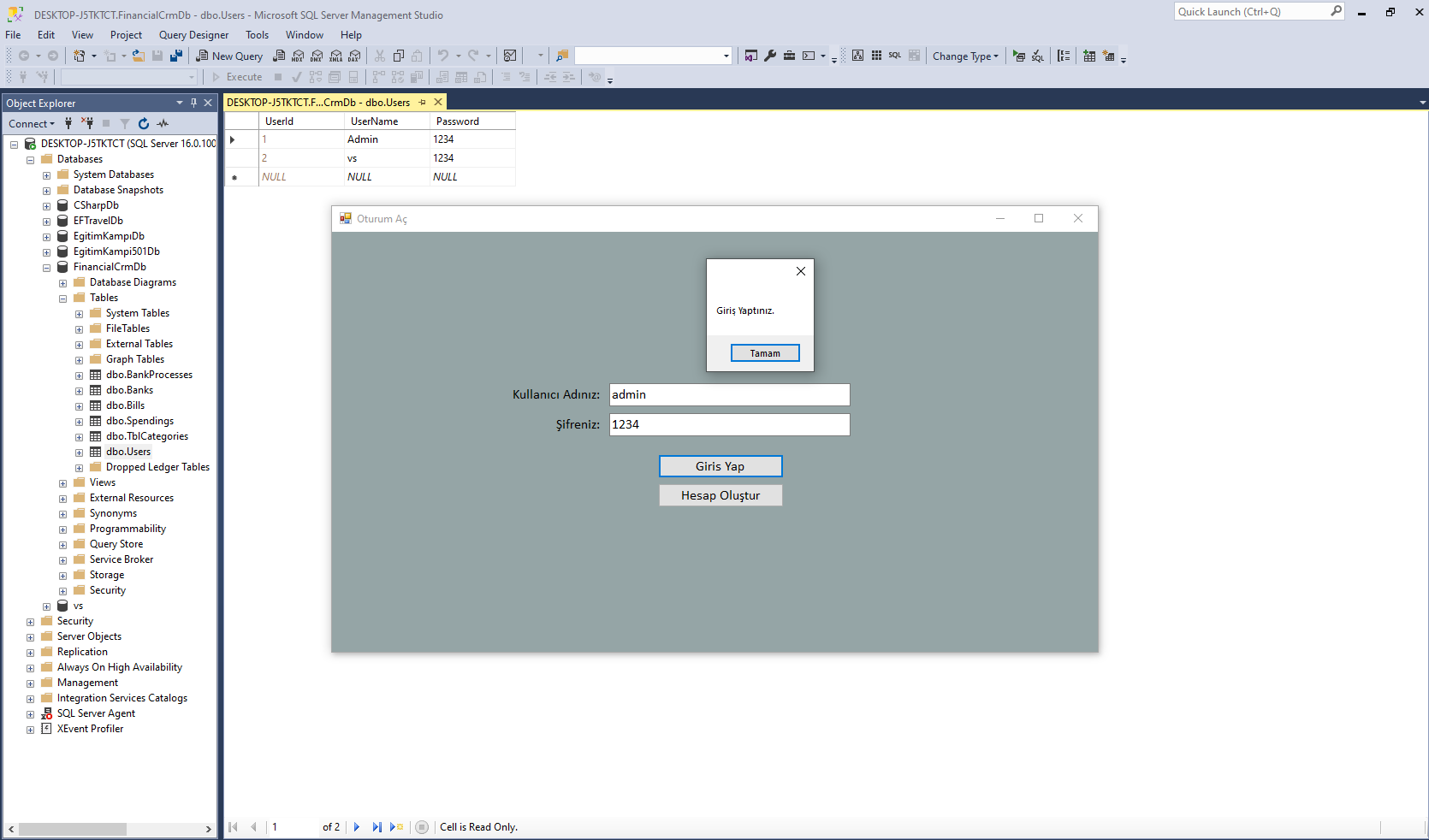This screenshot has height=840, width=1429.
Task: Click the Add Group By icon
Action: pos(1064,56)
